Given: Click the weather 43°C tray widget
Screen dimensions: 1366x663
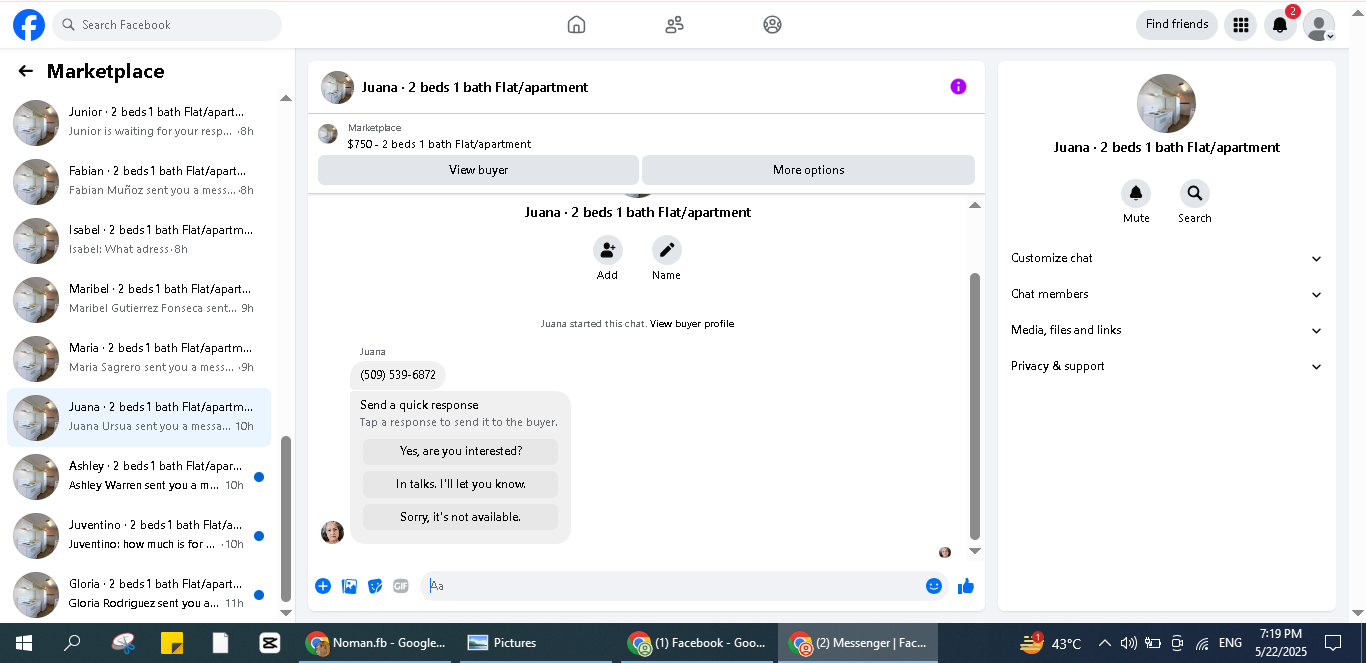Looking at the screenshot, I should [1051, 643].
